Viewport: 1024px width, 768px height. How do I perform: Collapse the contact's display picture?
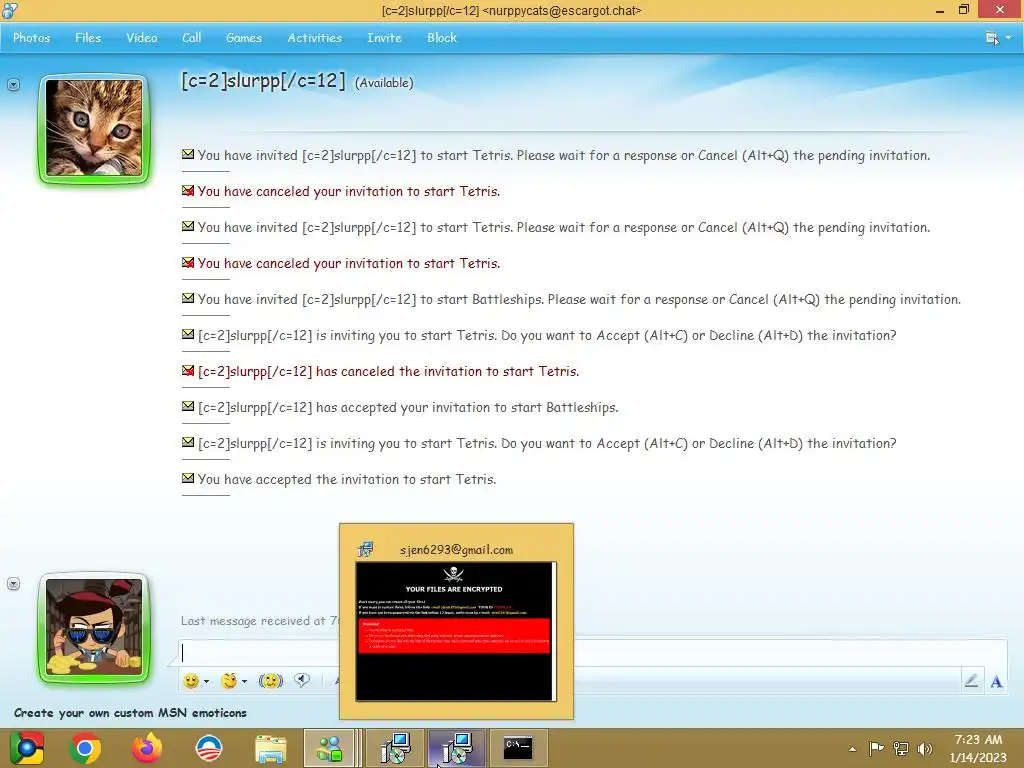point(13,85)
